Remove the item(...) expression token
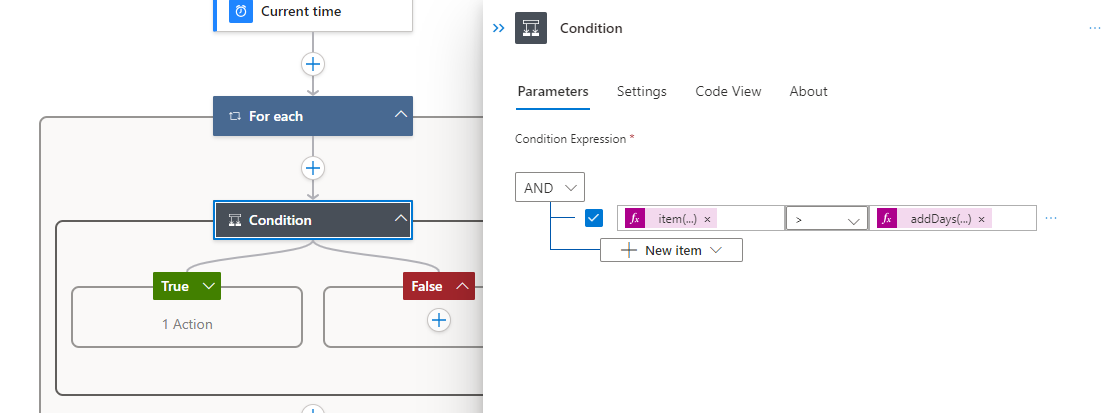 [x=707, y=220]
